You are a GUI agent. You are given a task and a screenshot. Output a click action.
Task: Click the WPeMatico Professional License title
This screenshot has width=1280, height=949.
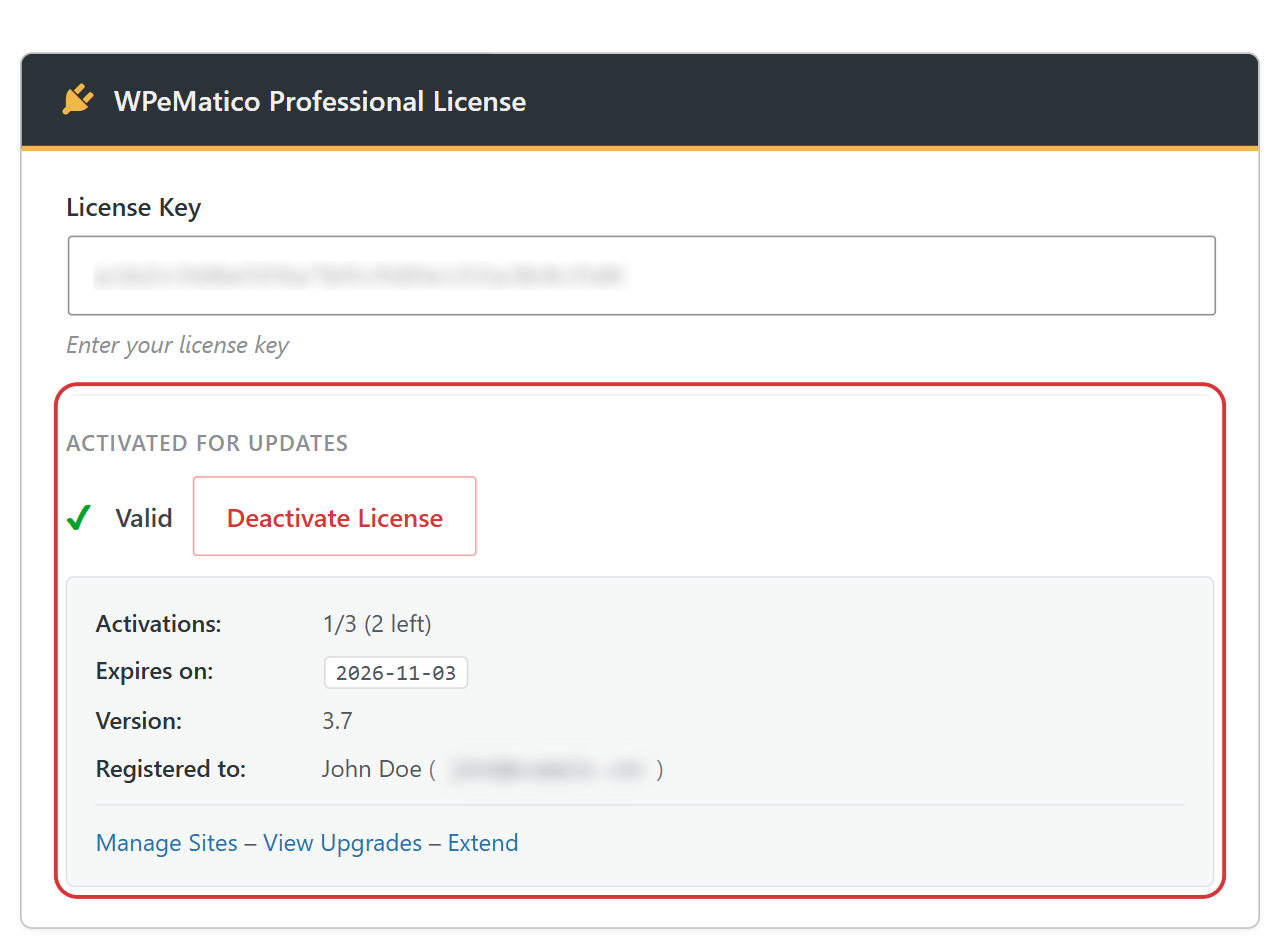click(320, 101)
